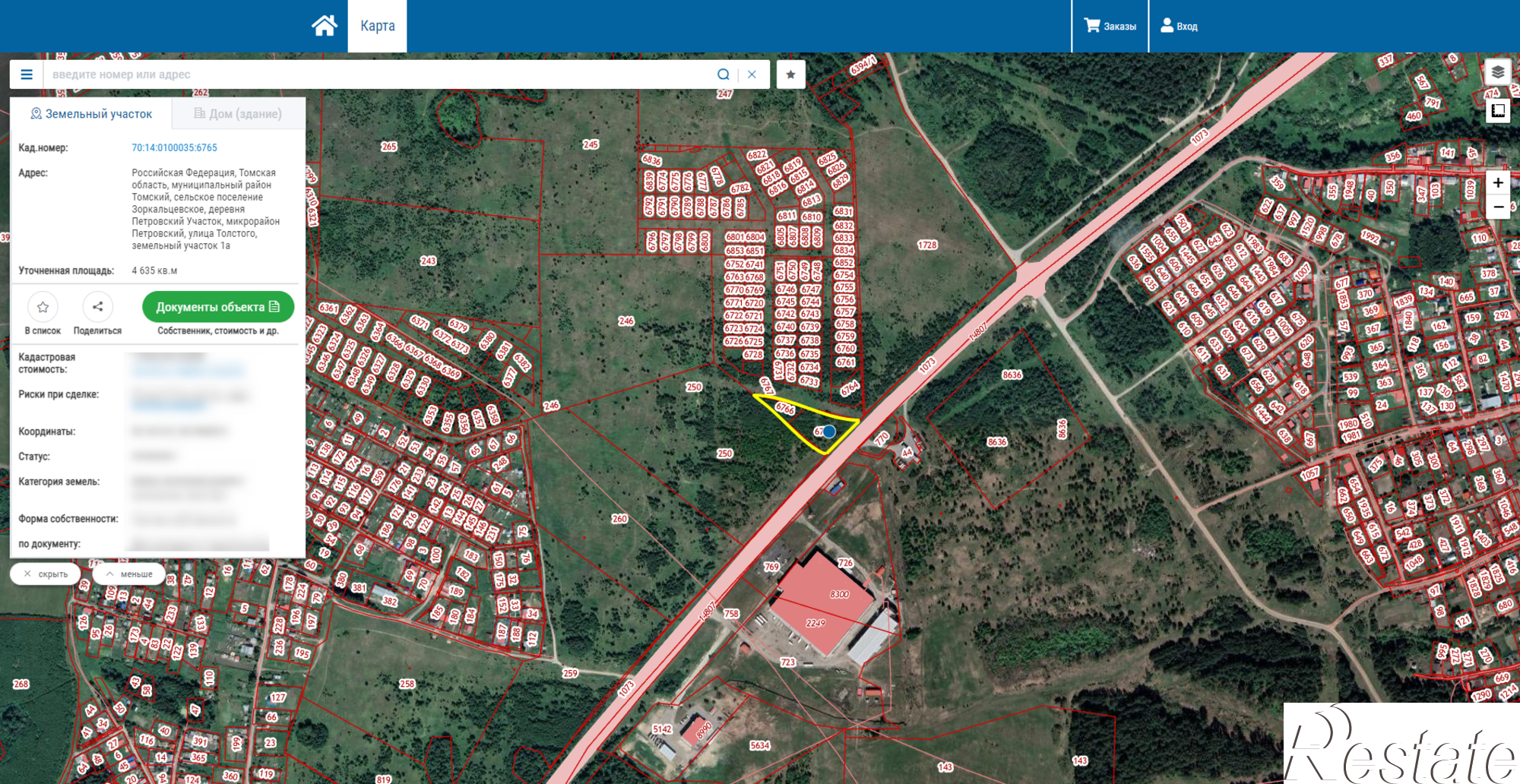Activate the area measure tool icon
The width and height of the screenshot is (1520, 784).
point(1498,111)
